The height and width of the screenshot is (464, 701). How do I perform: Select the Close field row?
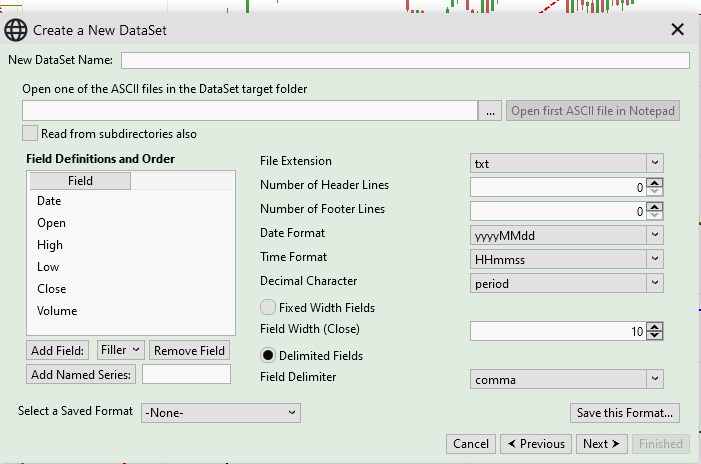coord(131,289)
